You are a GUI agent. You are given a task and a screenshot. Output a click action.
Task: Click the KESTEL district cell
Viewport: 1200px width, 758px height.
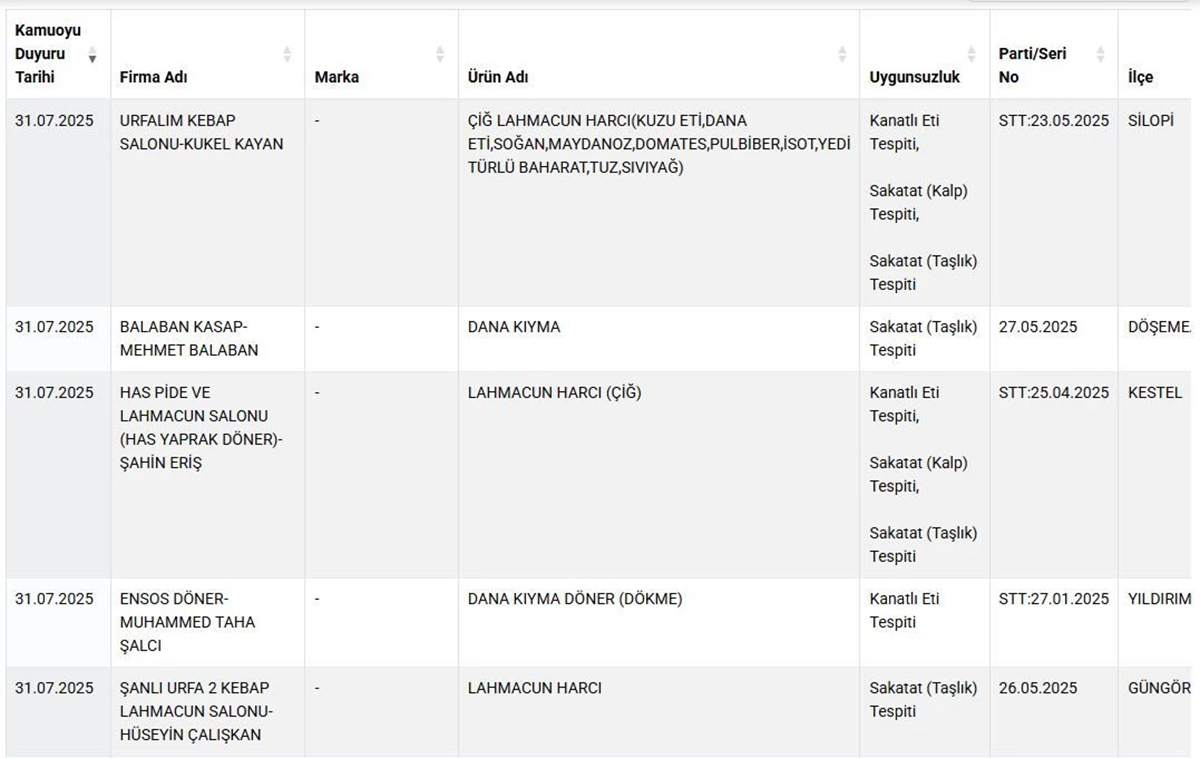[1154, 393]
